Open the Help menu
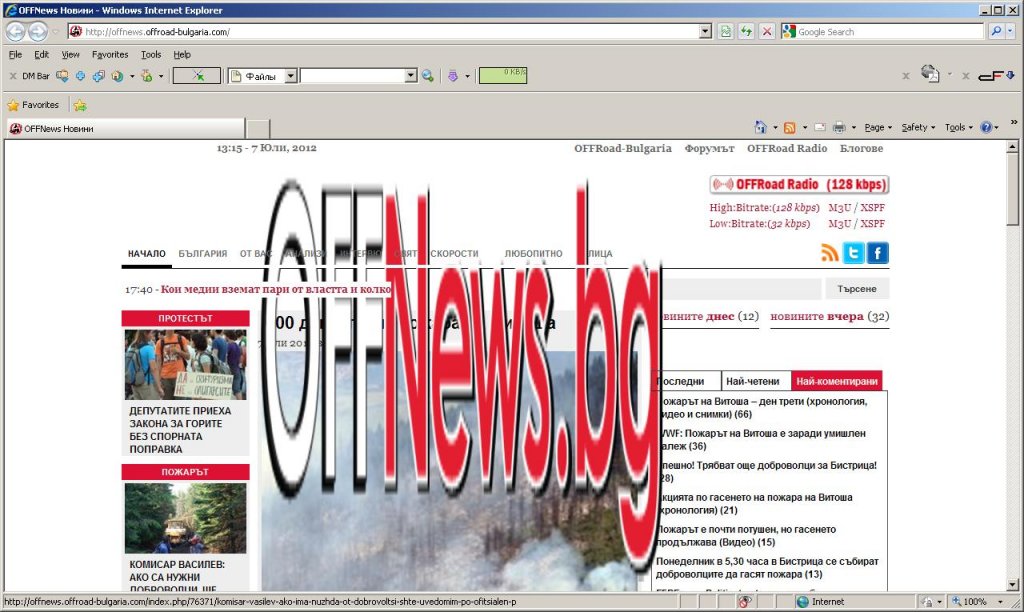The image size is (1024, 612). click(182, 54)
